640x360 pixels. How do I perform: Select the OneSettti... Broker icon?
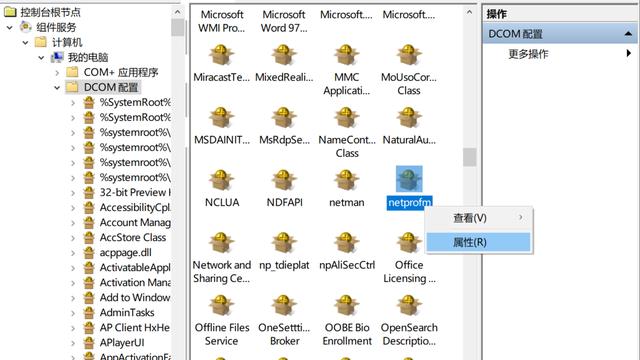284,305
